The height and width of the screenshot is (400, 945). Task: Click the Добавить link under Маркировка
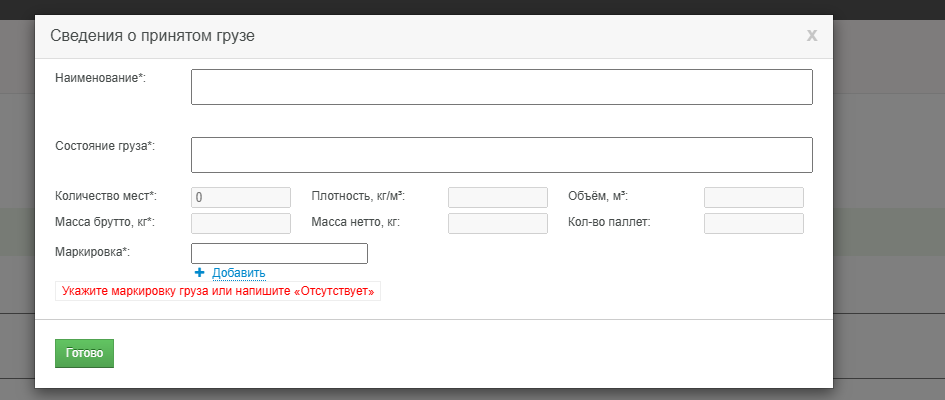pos(239,273)
